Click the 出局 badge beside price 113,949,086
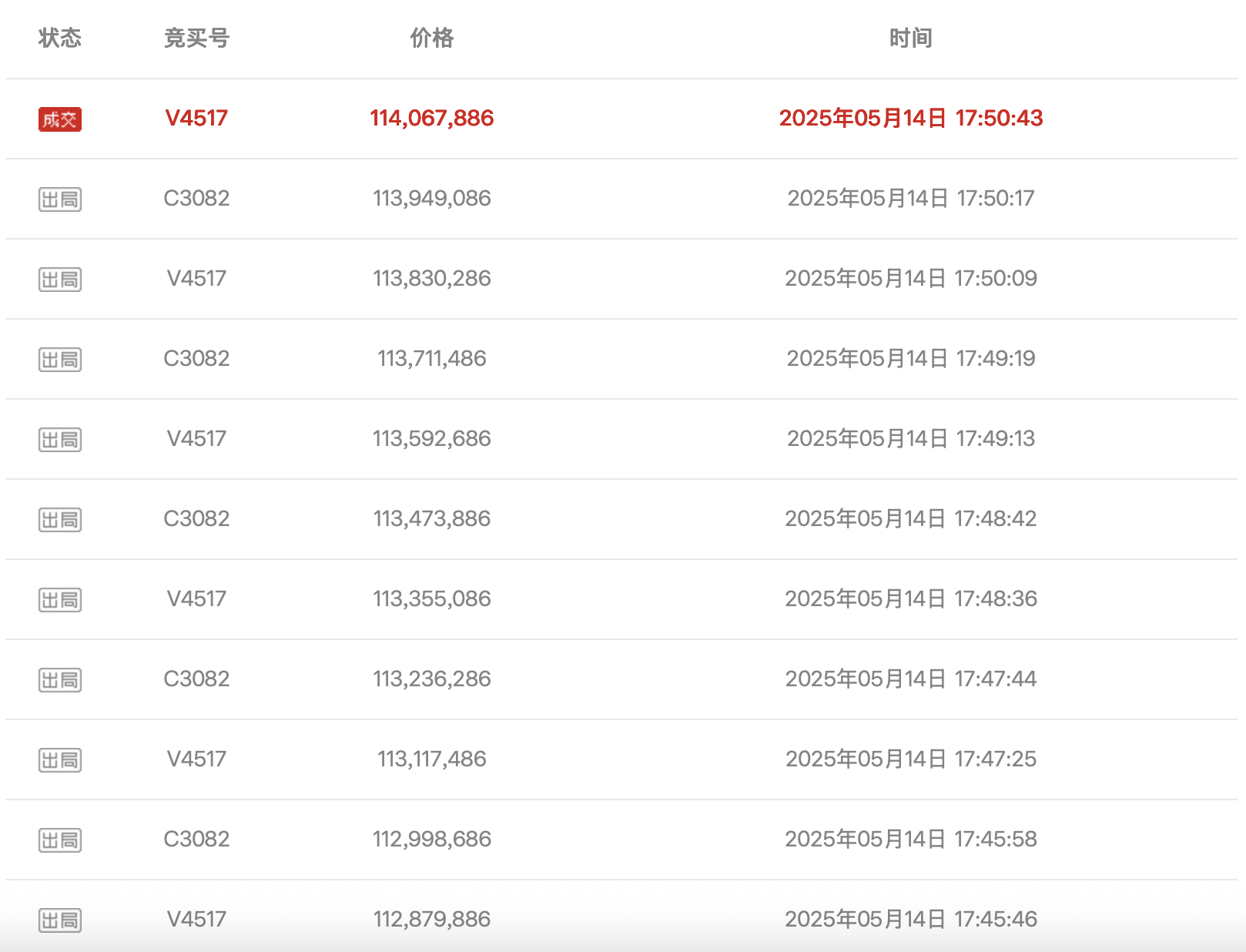 (60, 199)
